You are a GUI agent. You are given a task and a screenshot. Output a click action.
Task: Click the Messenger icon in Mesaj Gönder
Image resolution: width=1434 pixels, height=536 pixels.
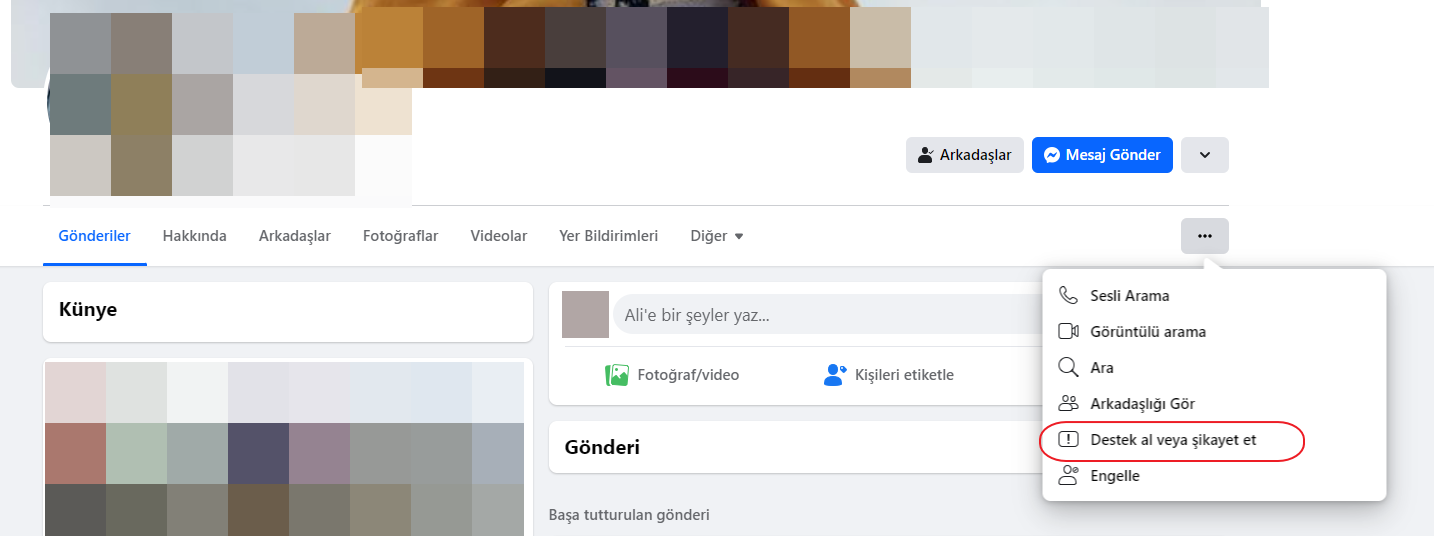tap(1052, 155)
